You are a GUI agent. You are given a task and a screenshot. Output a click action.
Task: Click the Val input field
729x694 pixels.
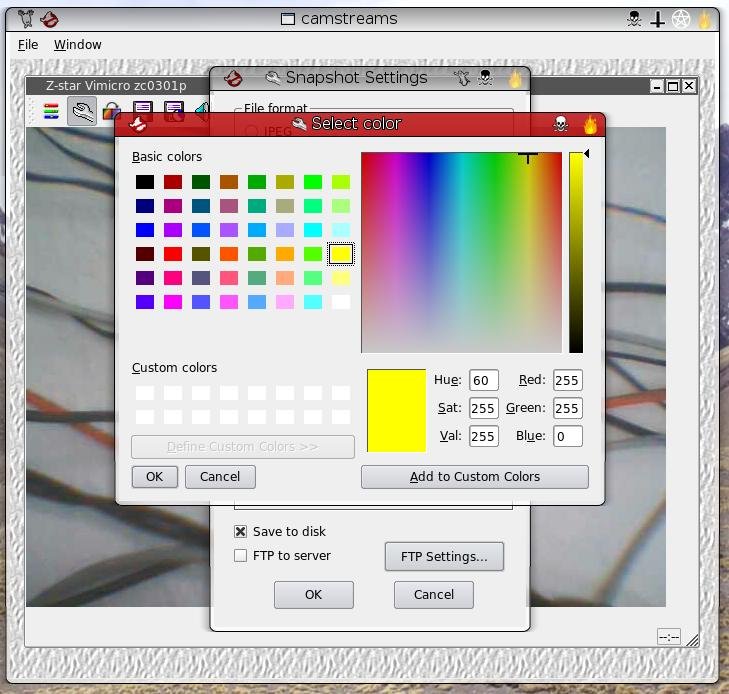[x=484, y=436]
